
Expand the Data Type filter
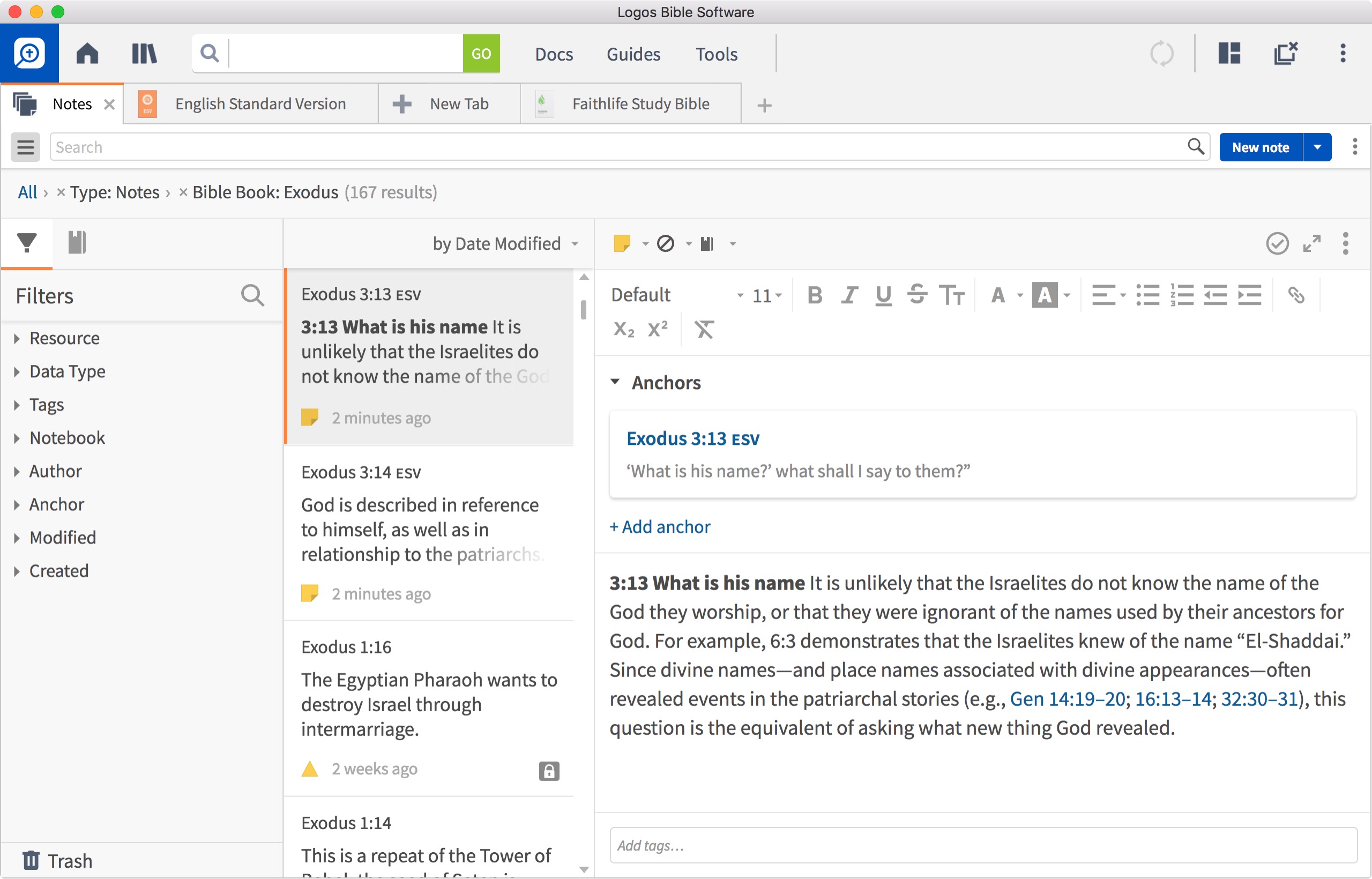click(17, 371)
